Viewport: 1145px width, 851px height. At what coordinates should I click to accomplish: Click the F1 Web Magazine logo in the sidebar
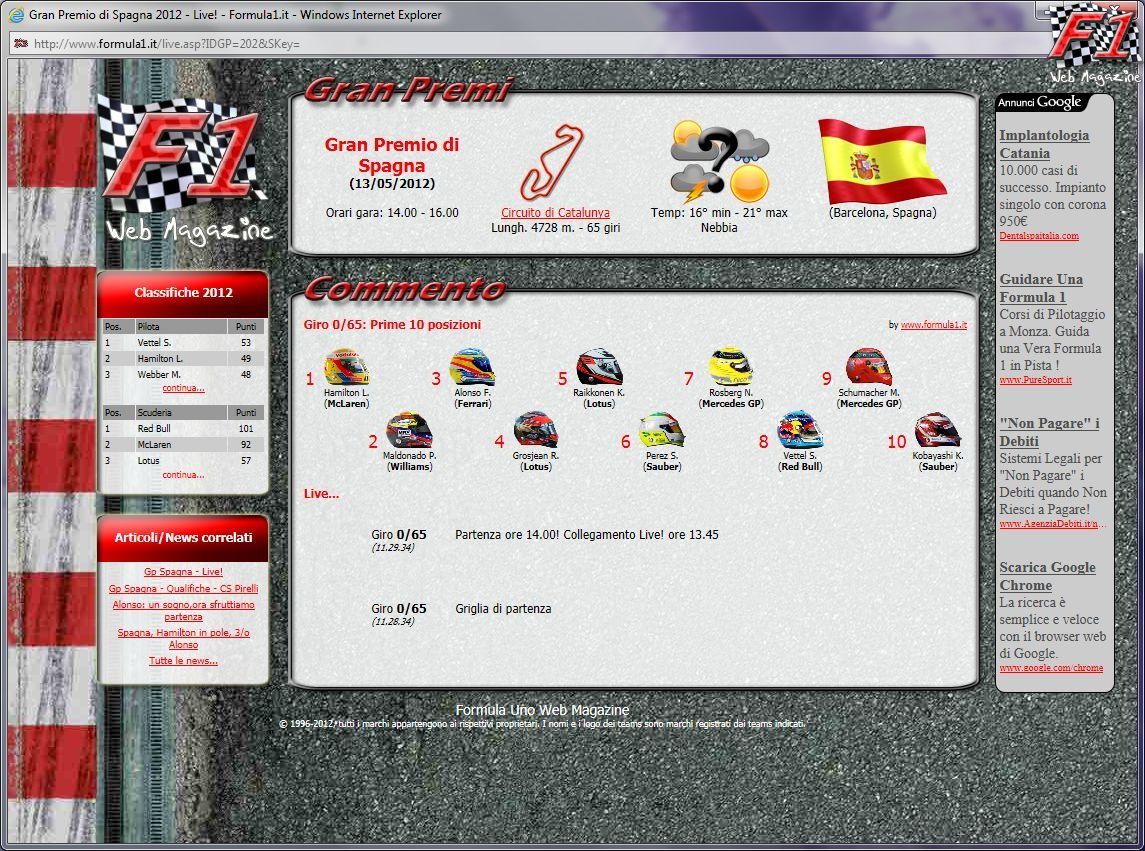[184, 169]
